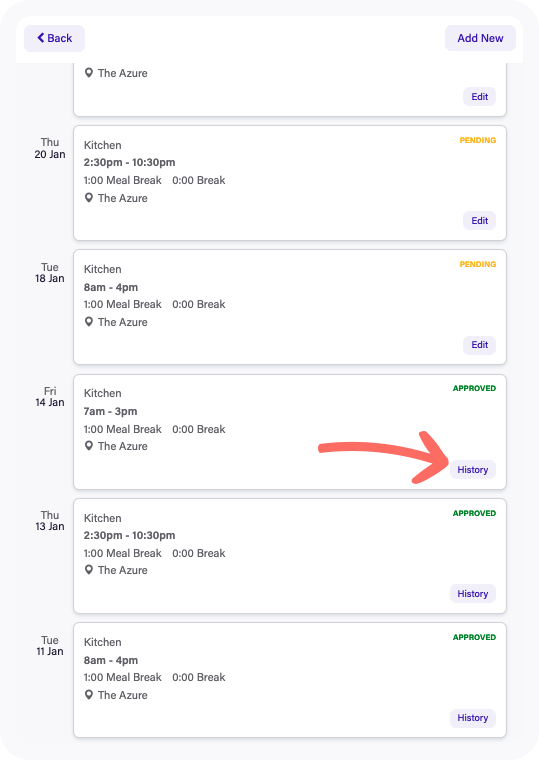Edit the topmost partially visible shift
Screen dimensions: 539x760
click(479, 96)
